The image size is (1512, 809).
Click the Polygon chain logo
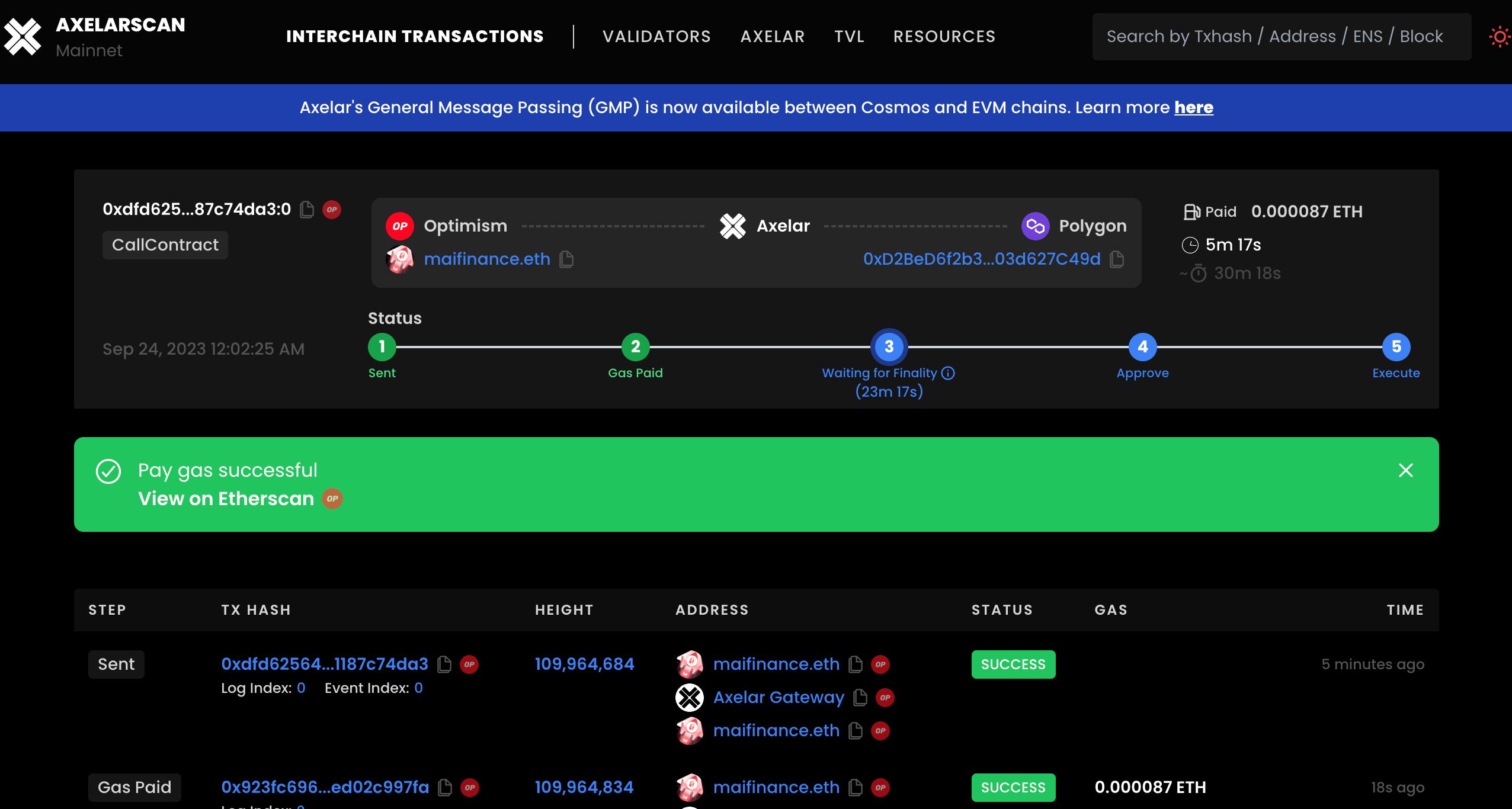click(1036, 226)
